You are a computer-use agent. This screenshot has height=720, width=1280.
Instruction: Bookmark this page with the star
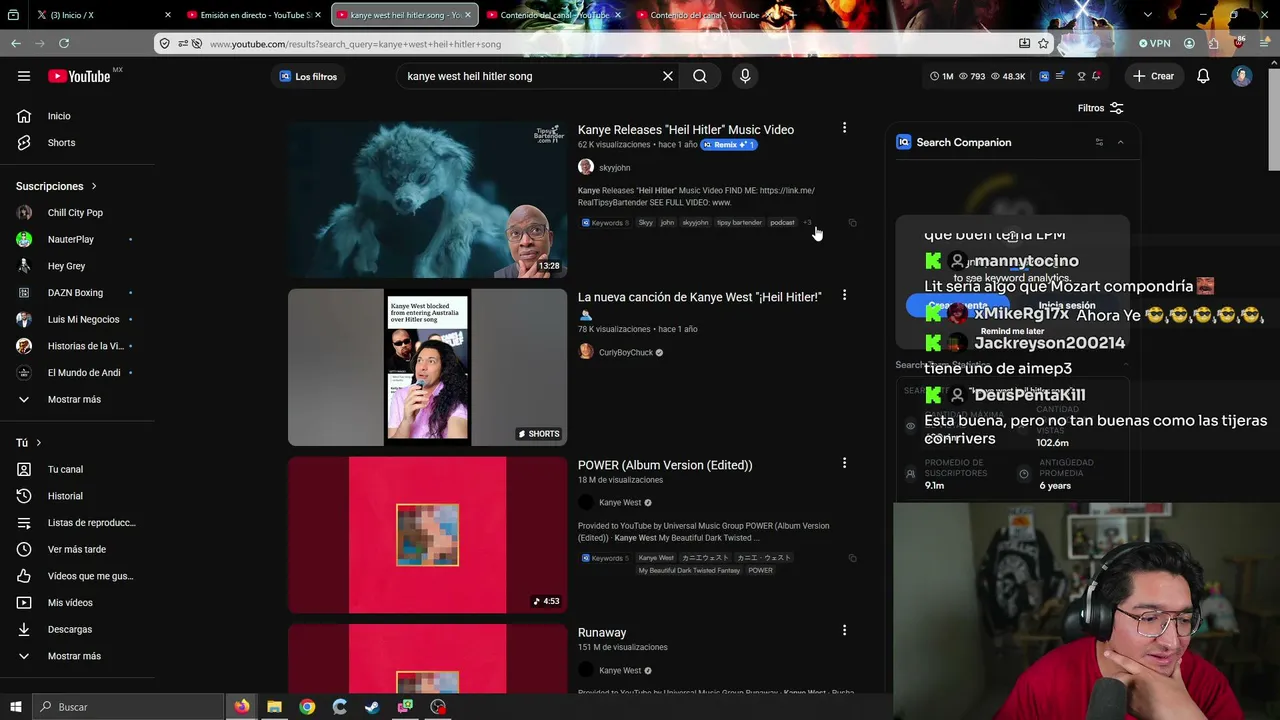(1043, 44)
